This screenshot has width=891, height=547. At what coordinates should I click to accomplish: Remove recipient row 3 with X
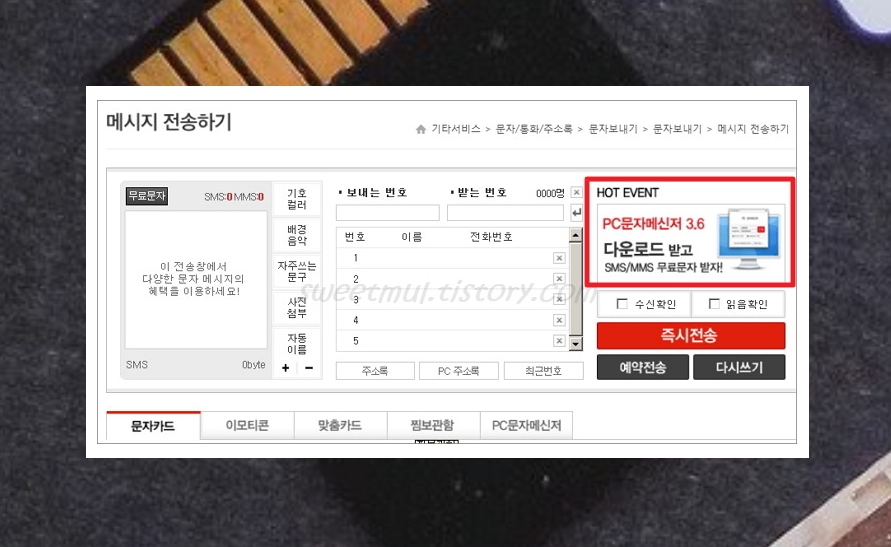tap(559, 299)
